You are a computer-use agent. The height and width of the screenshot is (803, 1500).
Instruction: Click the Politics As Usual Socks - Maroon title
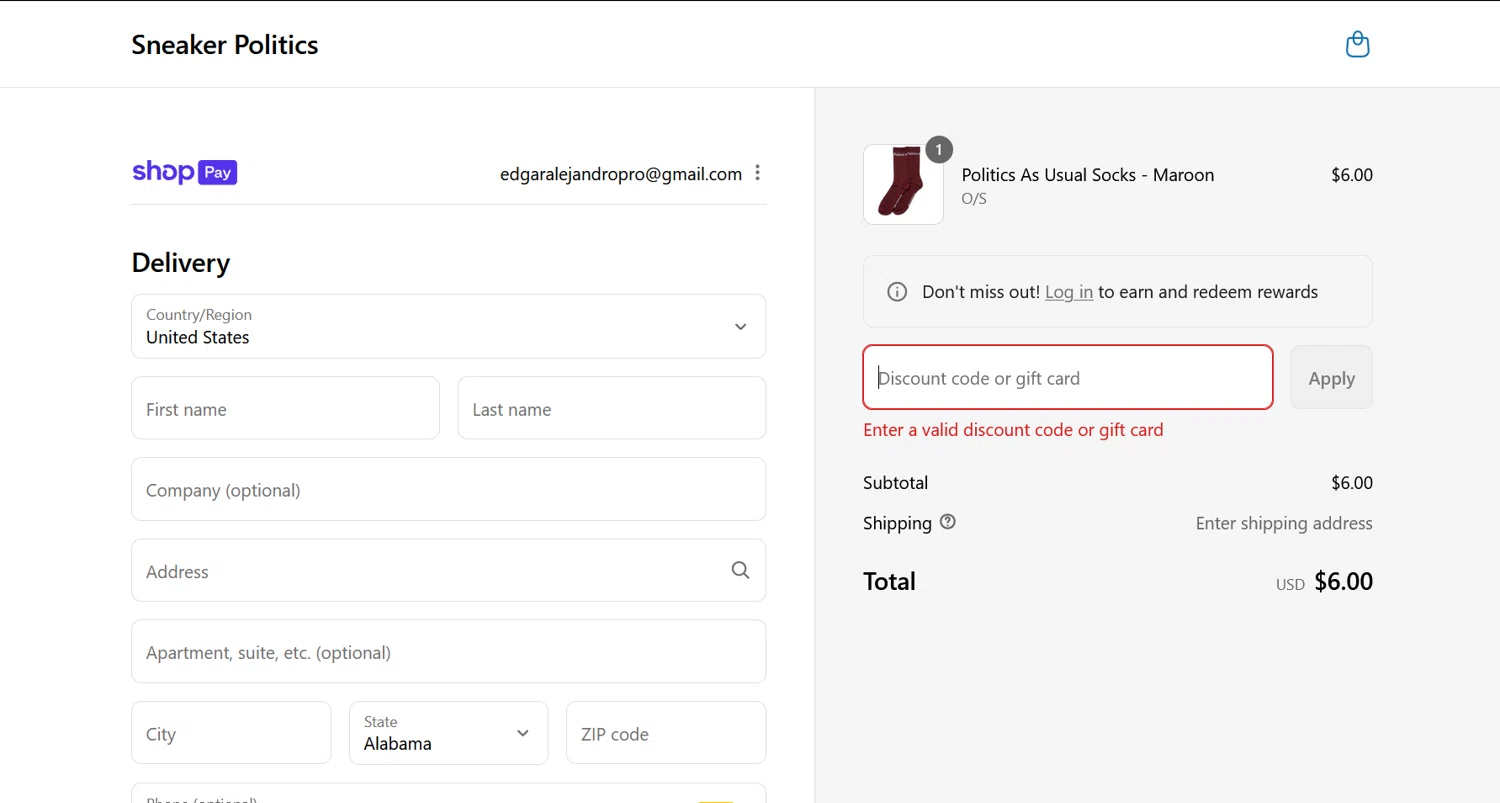pos(1088,175)
